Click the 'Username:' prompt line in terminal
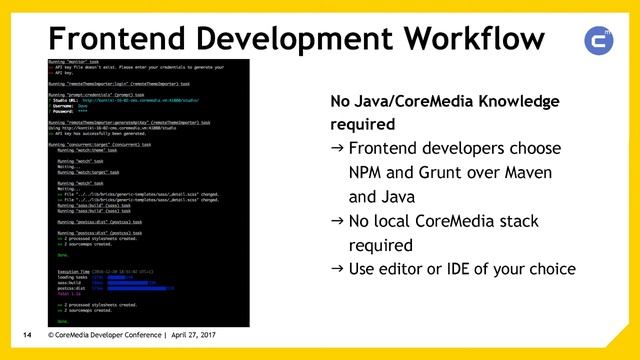Viewport: 640px width, 360px height. tap(68, 106)
